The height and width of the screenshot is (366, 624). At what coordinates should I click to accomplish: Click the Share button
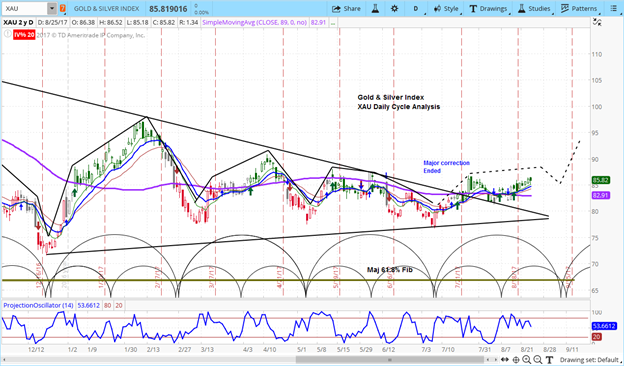click(346, 8)
